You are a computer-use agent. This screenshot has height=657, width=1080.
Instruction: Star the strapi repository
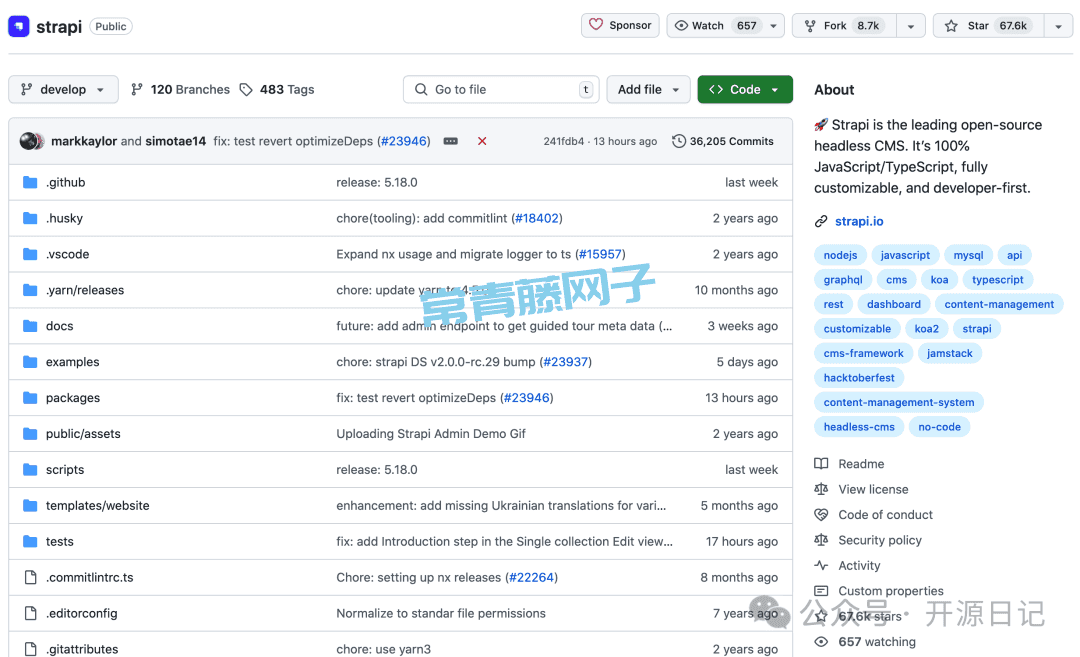coord(989,25)
